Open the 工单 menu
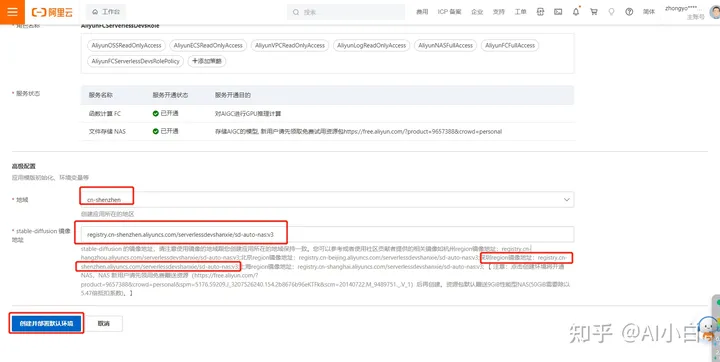Viewport: 720px width, 362px height. (520, 12)
